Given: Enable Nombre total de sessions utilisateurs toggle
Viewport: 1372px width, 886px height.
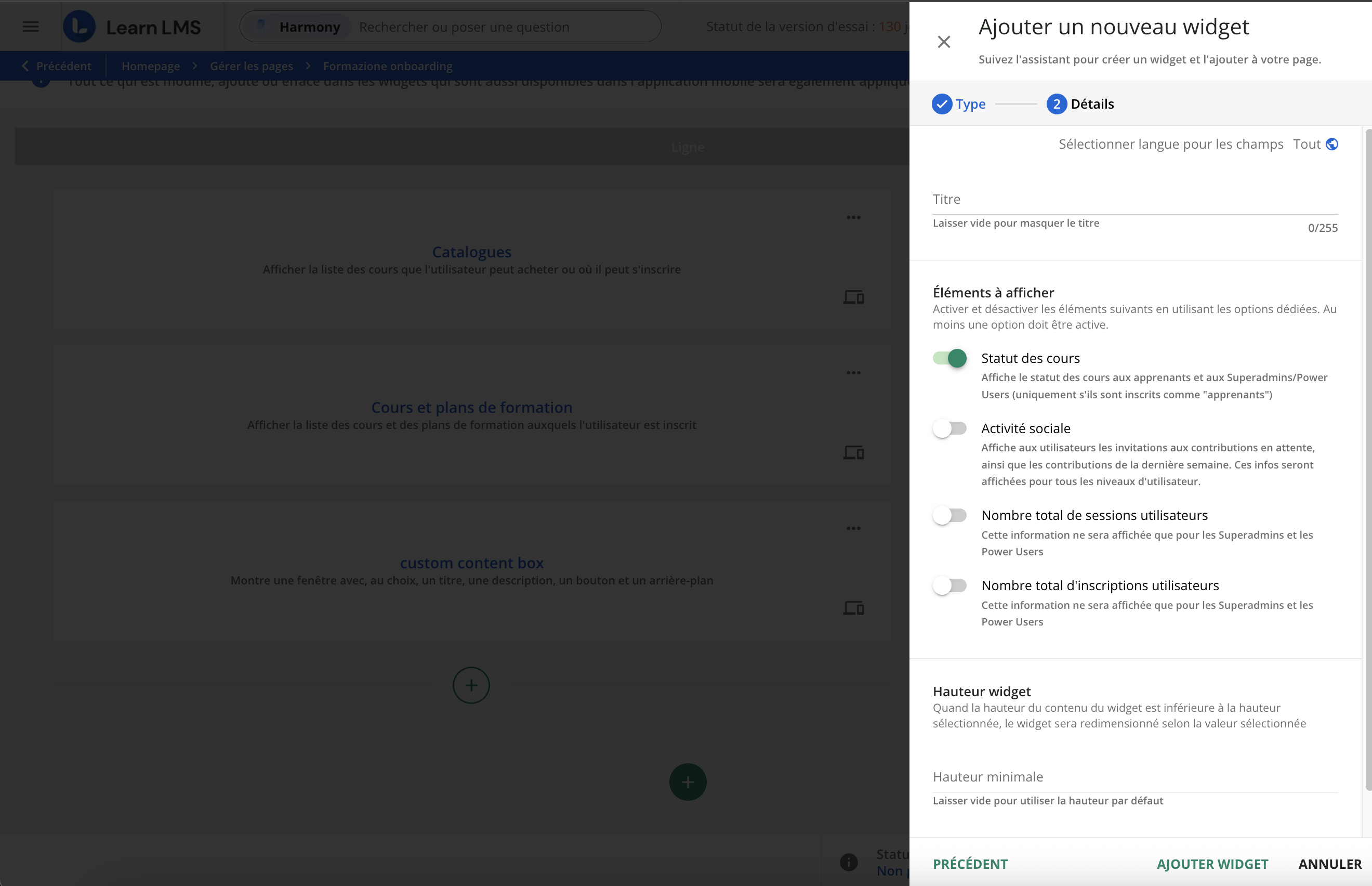Looking at the screenshot, I should point(950,515).
